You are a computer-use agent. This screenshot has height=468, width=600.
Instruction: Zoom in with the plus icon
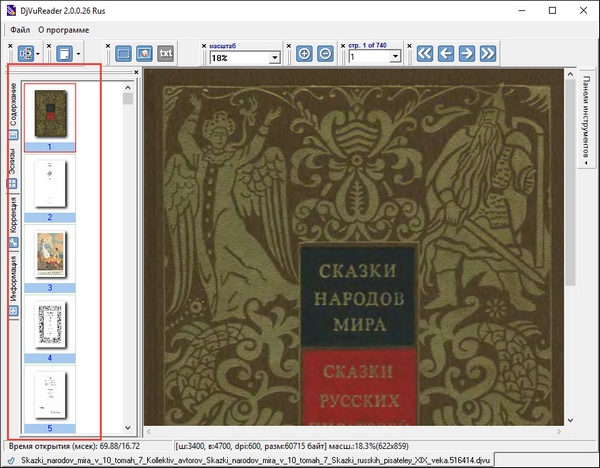304,54
